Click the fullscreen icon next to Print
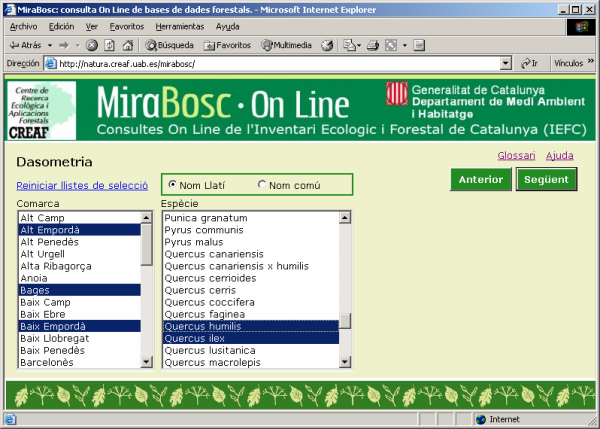600x429 pixels. pos(391,45)
